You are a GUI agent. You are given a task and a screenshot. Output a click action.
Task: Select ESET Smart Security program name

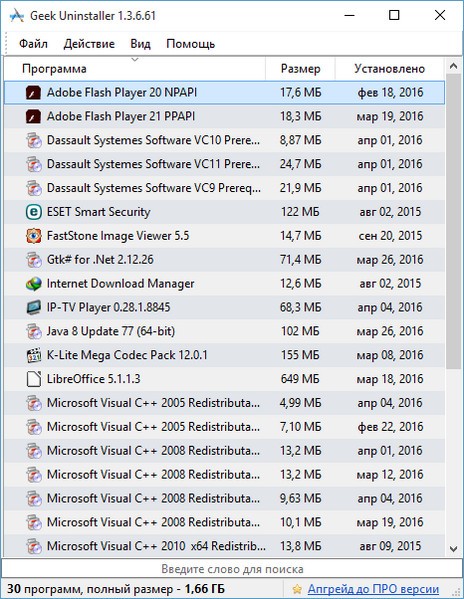(x=99, y=212)
